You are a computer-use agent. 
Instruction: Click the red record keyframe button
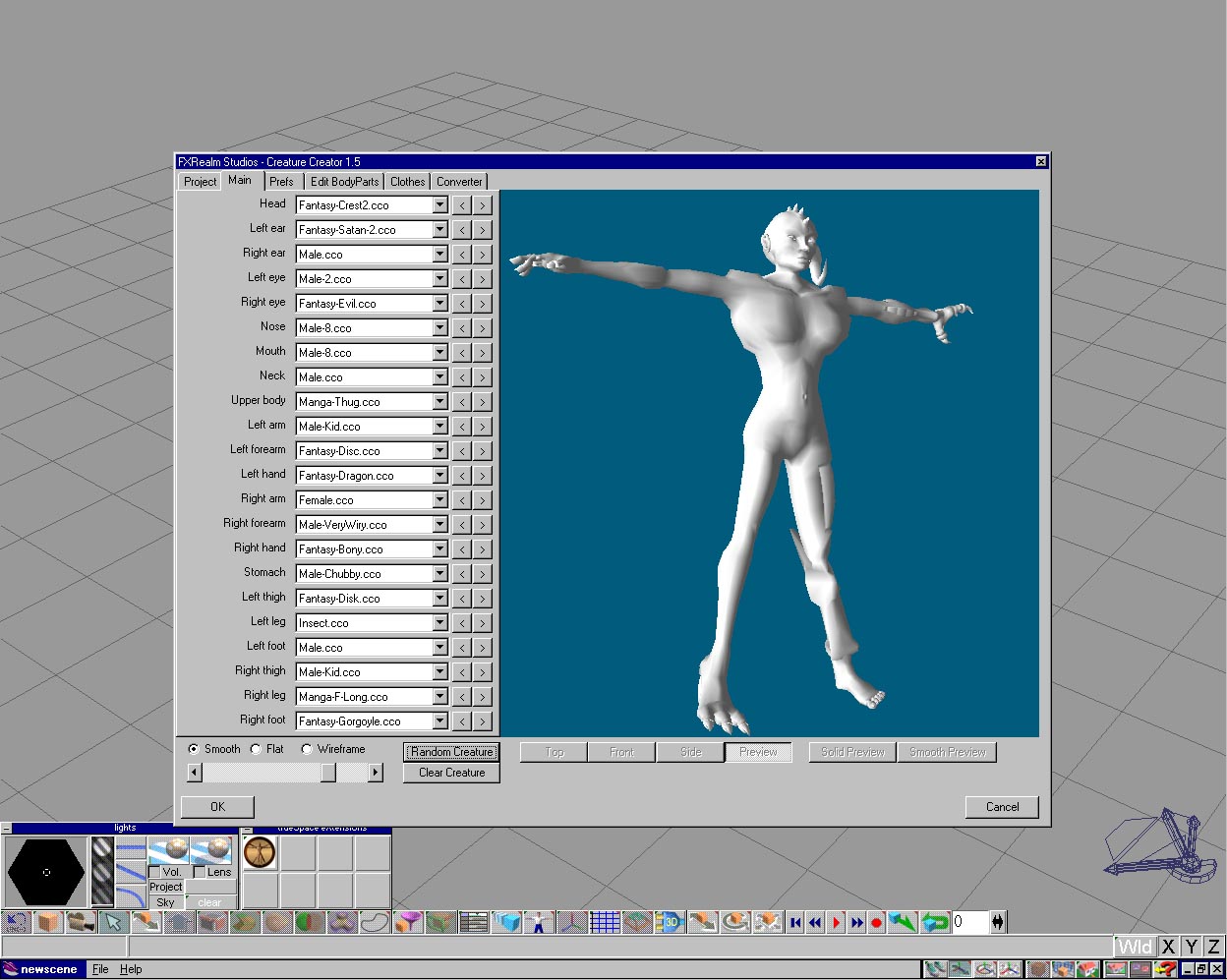point(876,922)
